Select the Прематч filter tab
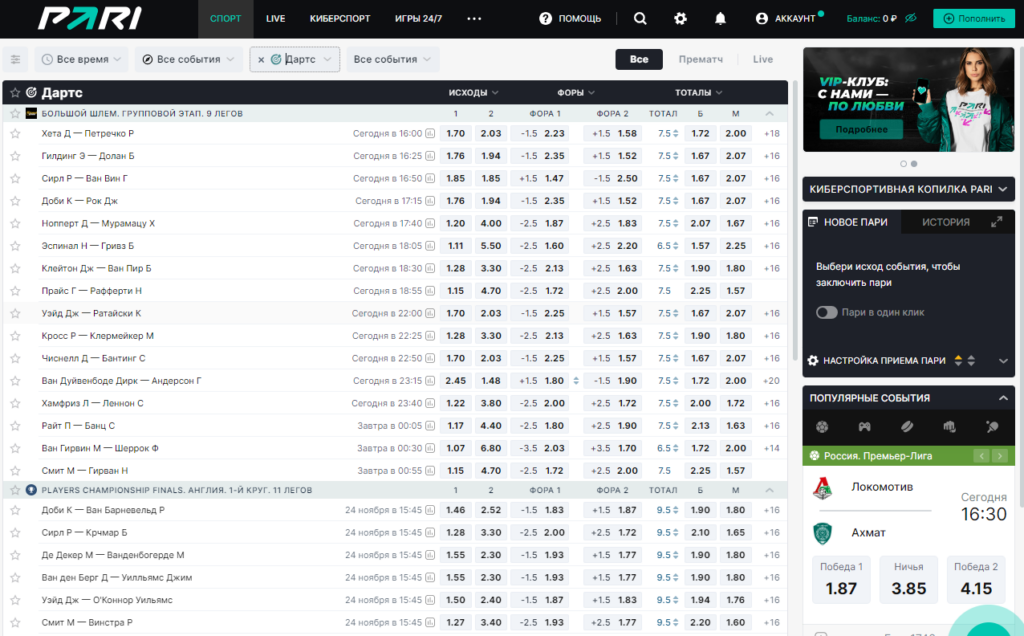1024x636 pixels. tap(700, 59)
